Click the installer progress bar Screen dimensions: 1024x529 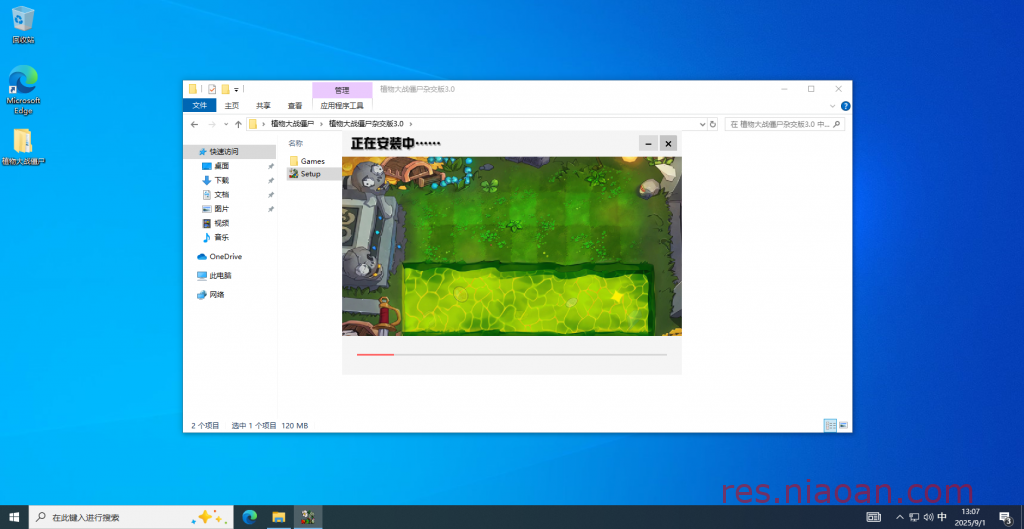pyautogui.click(x=511, y=355)
